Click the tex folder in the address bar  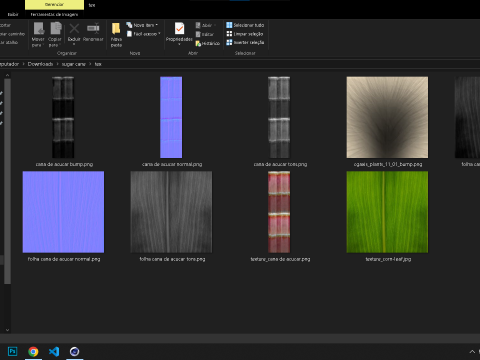pyautogui.click(x=98, y=64)
